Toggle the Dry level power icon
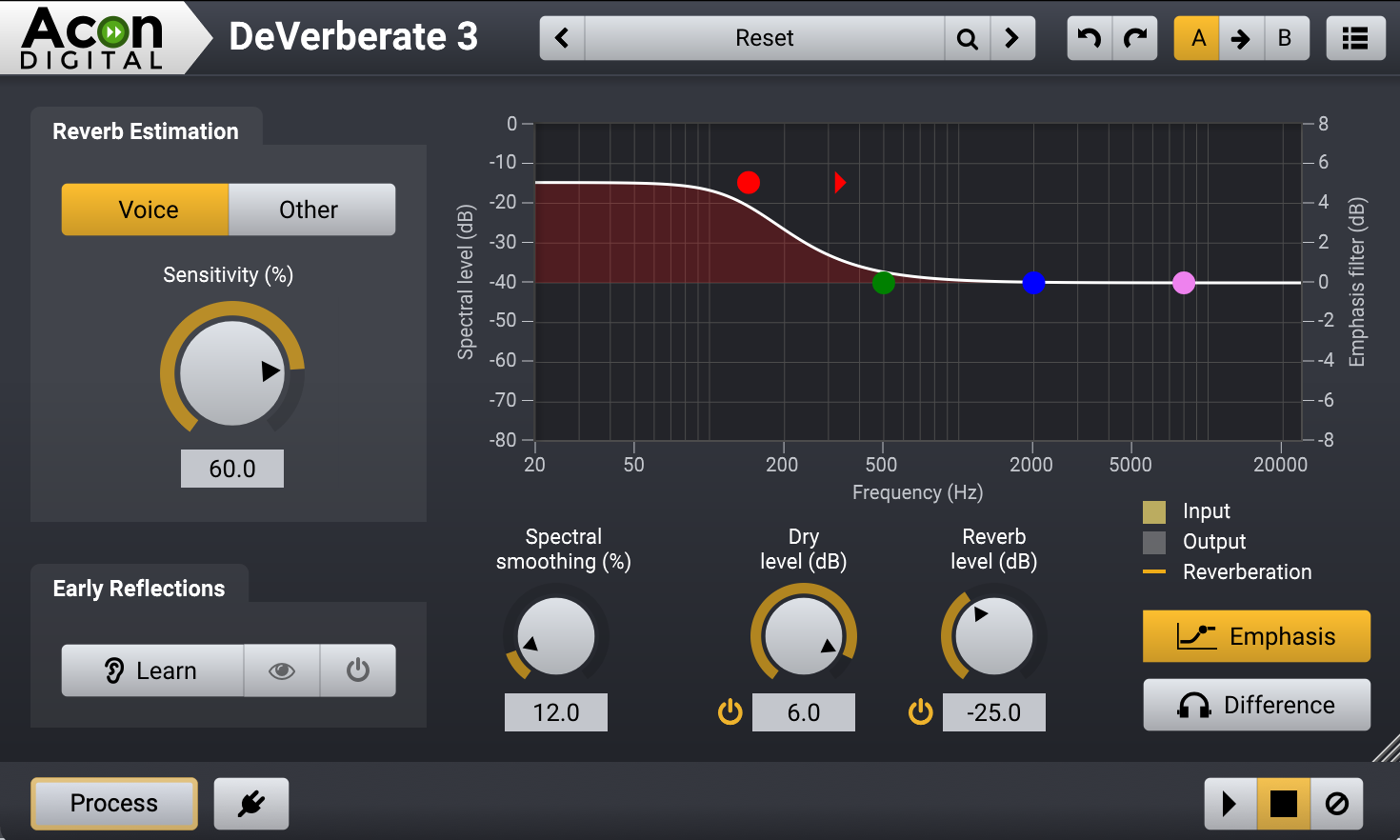1400x840 pixels. [730, 711]
